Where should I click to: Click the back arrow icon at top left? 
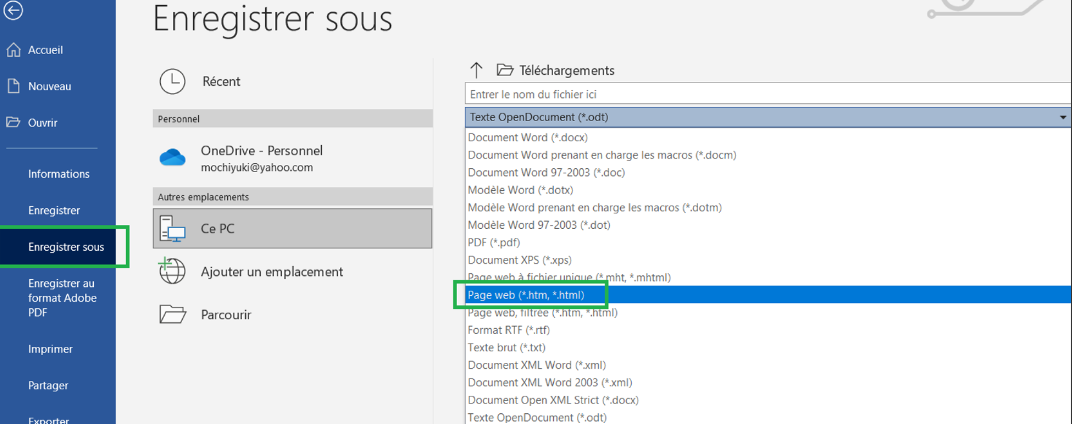[13, 12]
